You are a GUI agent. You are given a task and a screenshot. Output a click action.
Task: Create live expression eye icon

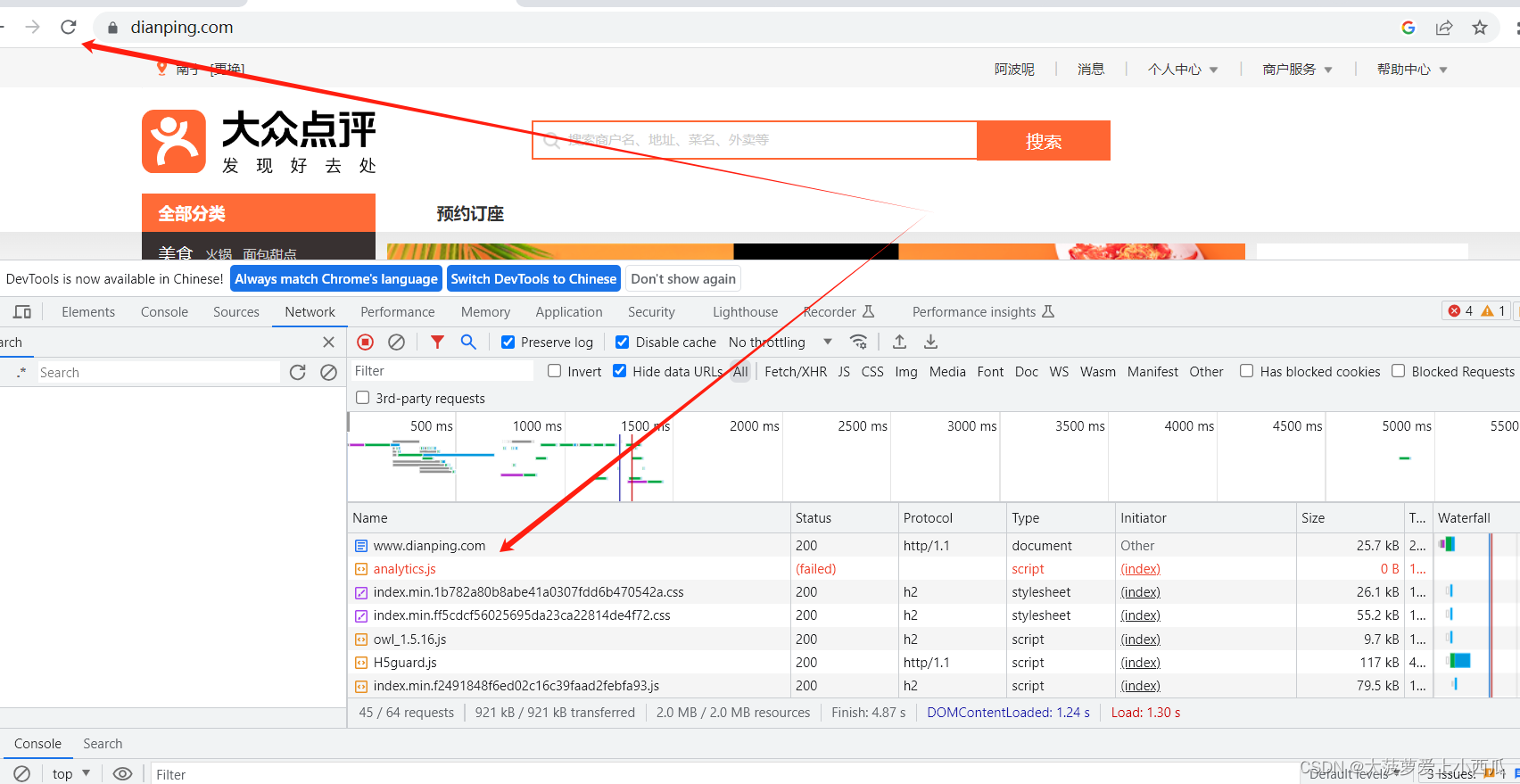click(123, 773)
